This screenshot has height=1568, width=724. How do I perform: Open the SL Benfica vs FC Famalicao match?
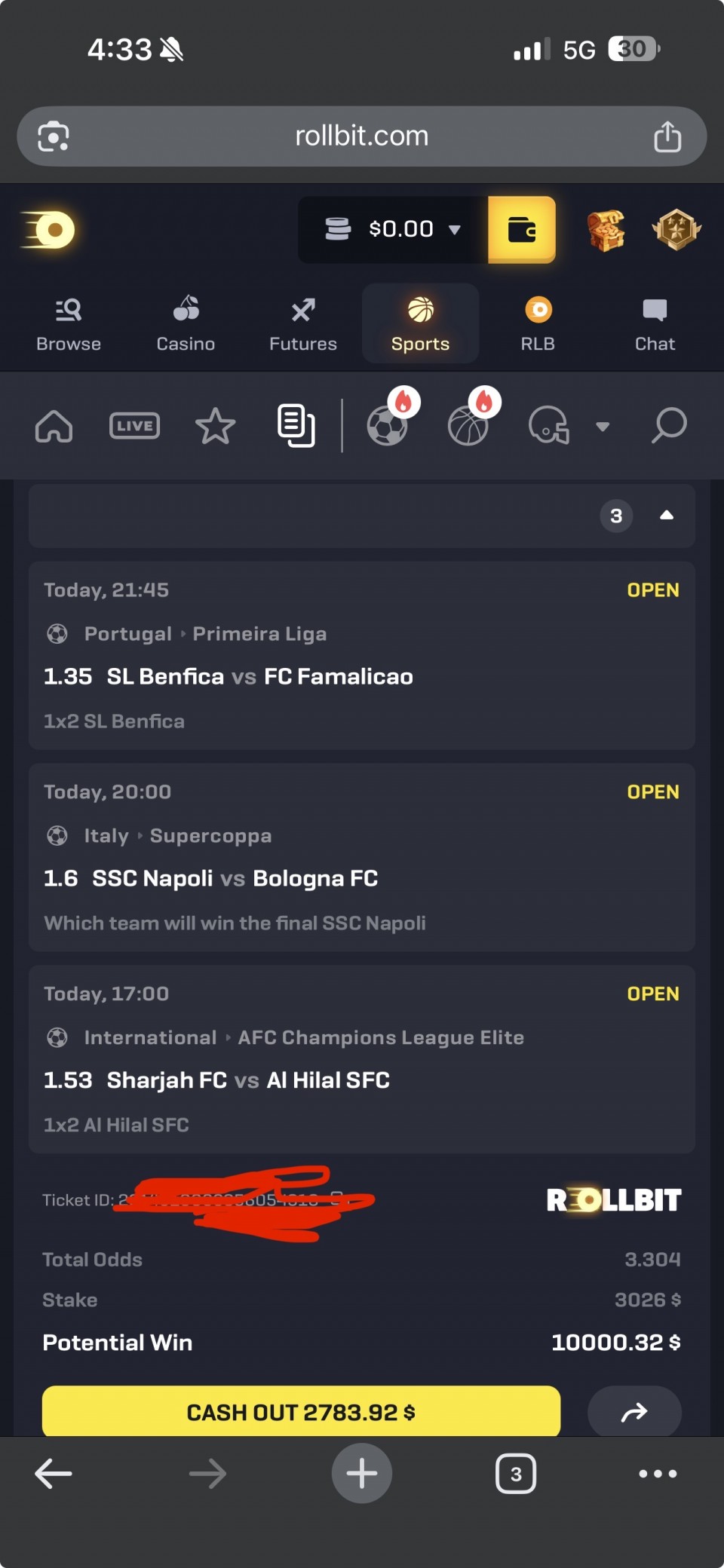pyautogui.click(x=259, y=676)
